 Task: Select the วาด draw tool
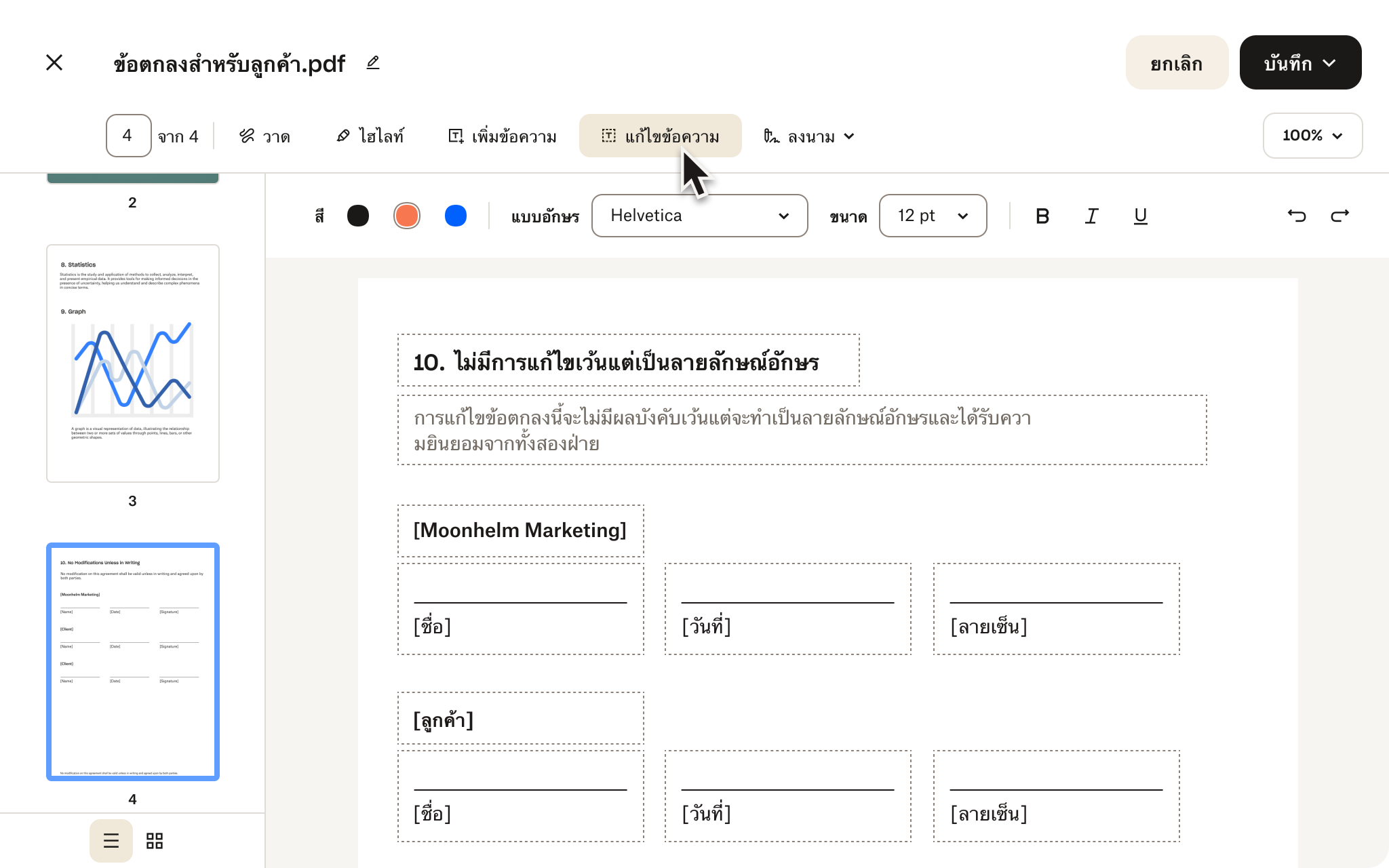[265, 136]
